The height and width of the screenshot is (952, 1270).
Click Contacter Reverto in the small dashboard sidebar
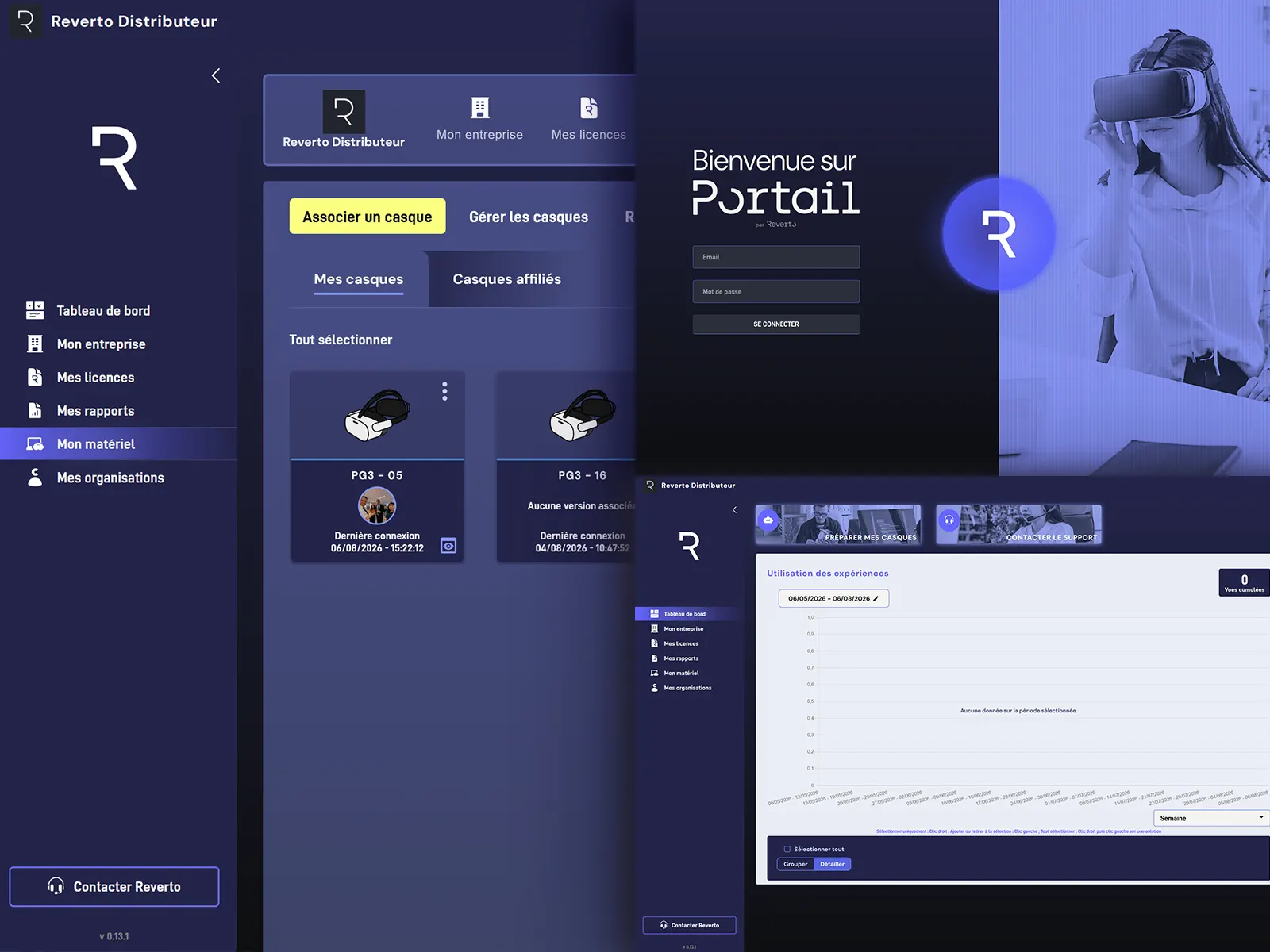tap(689, 925)
